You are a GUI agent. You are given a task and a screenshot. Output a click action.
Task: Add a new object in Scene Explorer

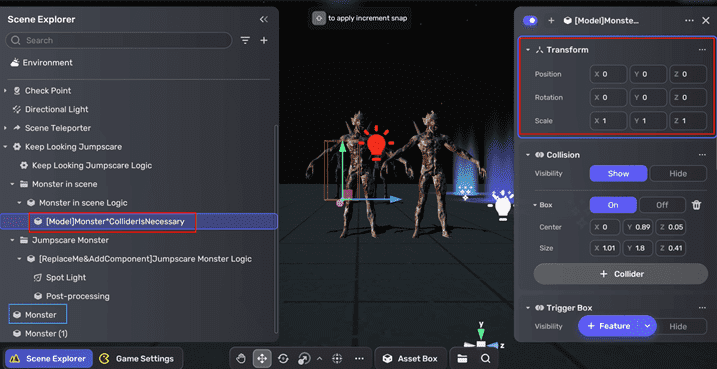264,41
